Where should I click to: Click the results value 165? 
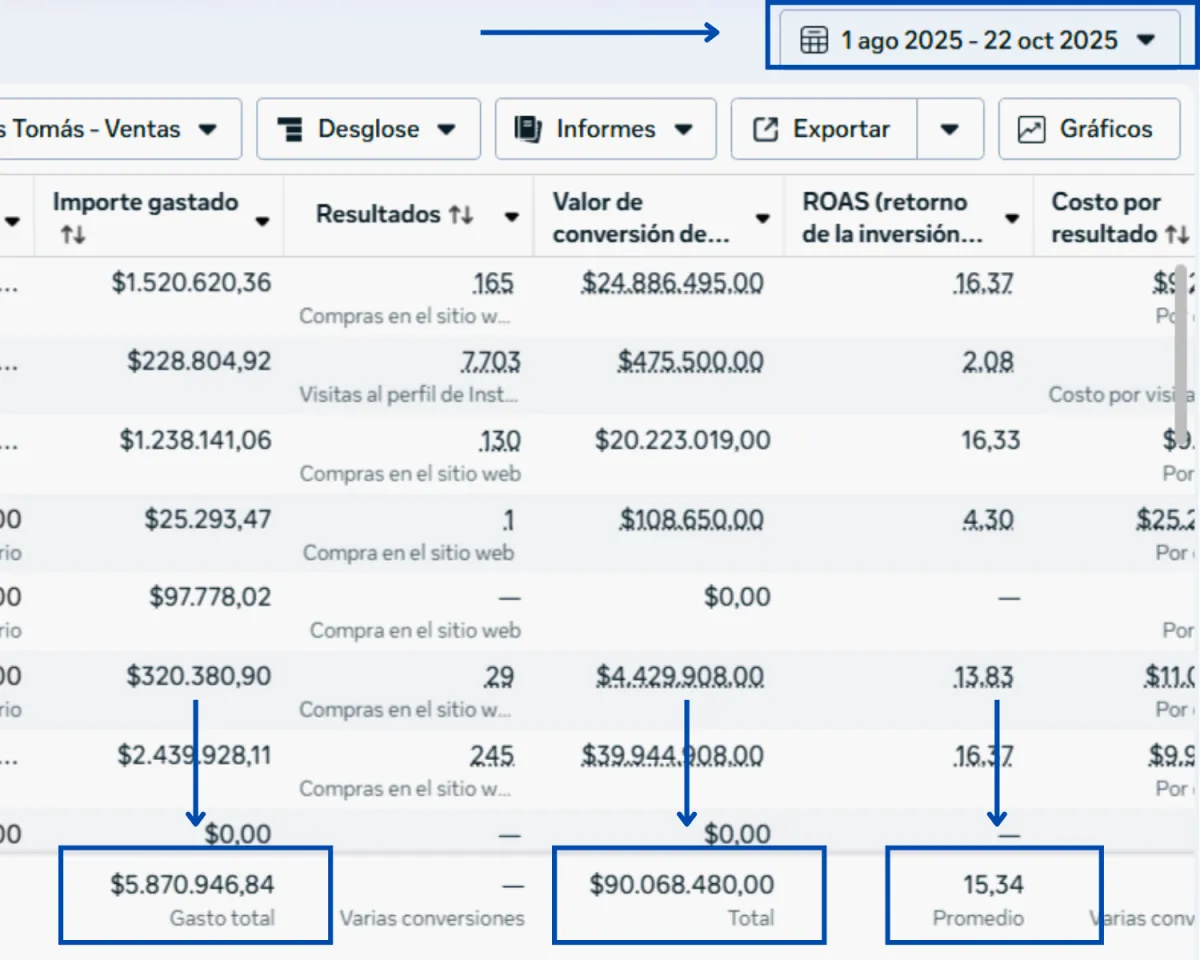493,283
